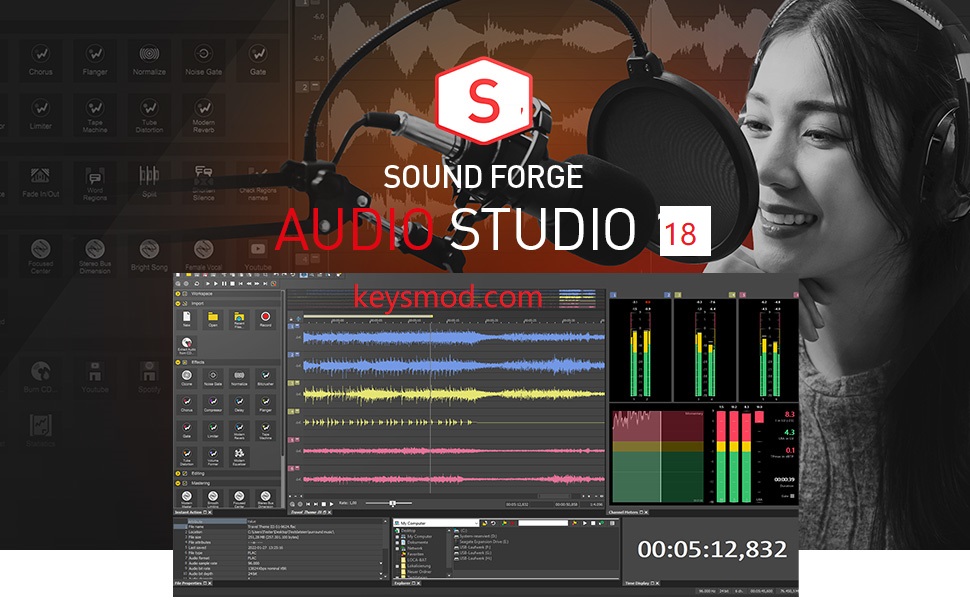Toggle the channel 4 number on the sparse yellow waveform
Screen dimensions: 970x600
tap(291, 411)
